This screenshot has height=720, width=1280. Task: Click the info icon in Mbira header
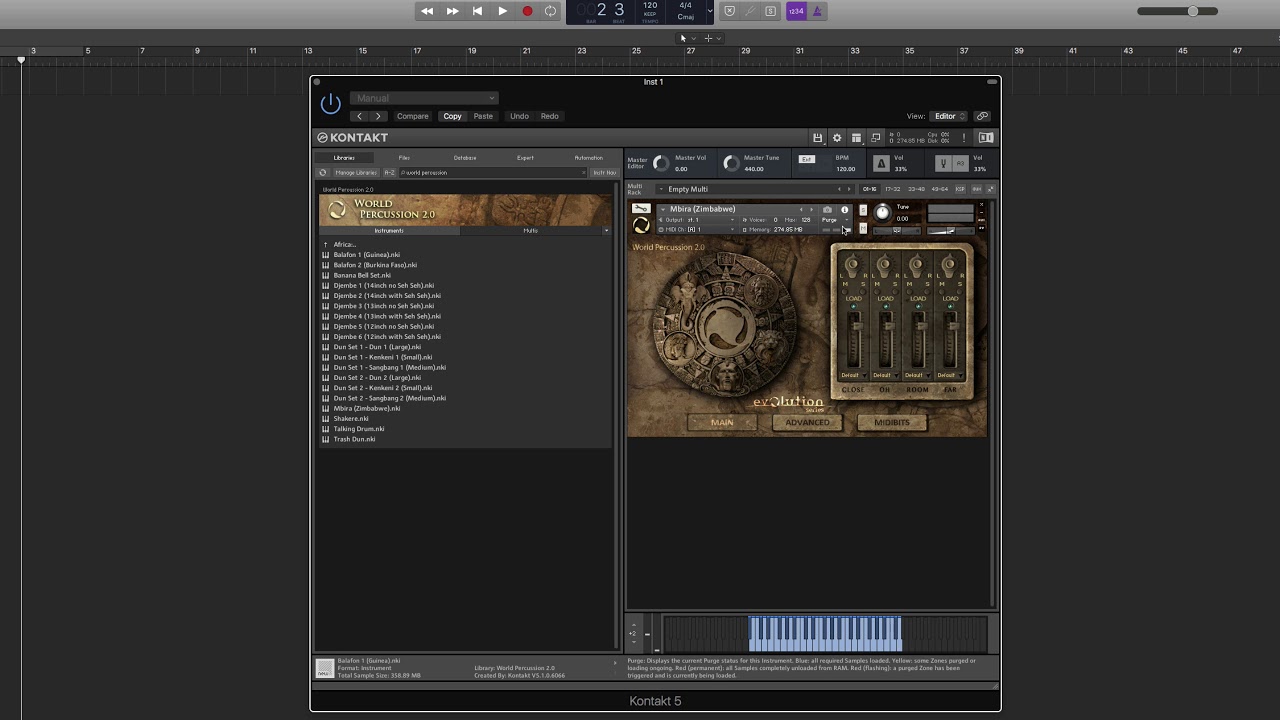844,210
